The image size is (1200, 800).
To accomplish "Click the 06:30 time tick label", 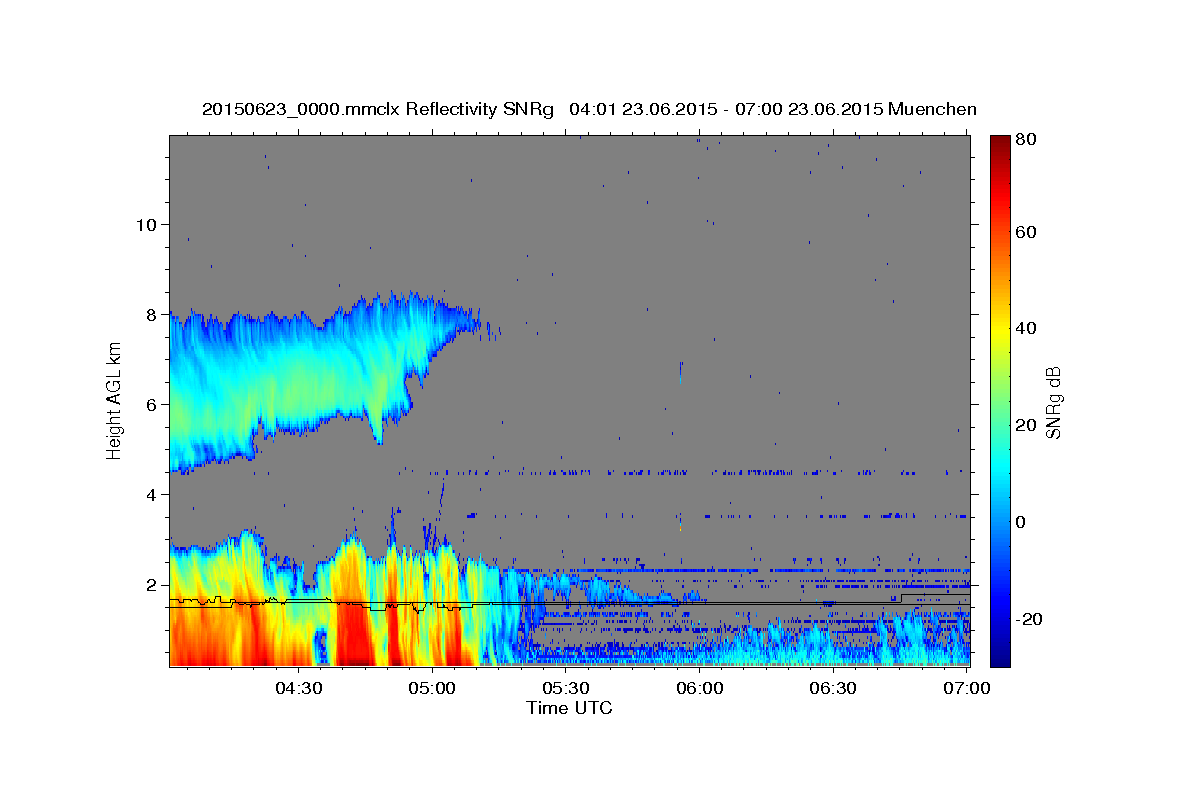I will pos(833,688).
